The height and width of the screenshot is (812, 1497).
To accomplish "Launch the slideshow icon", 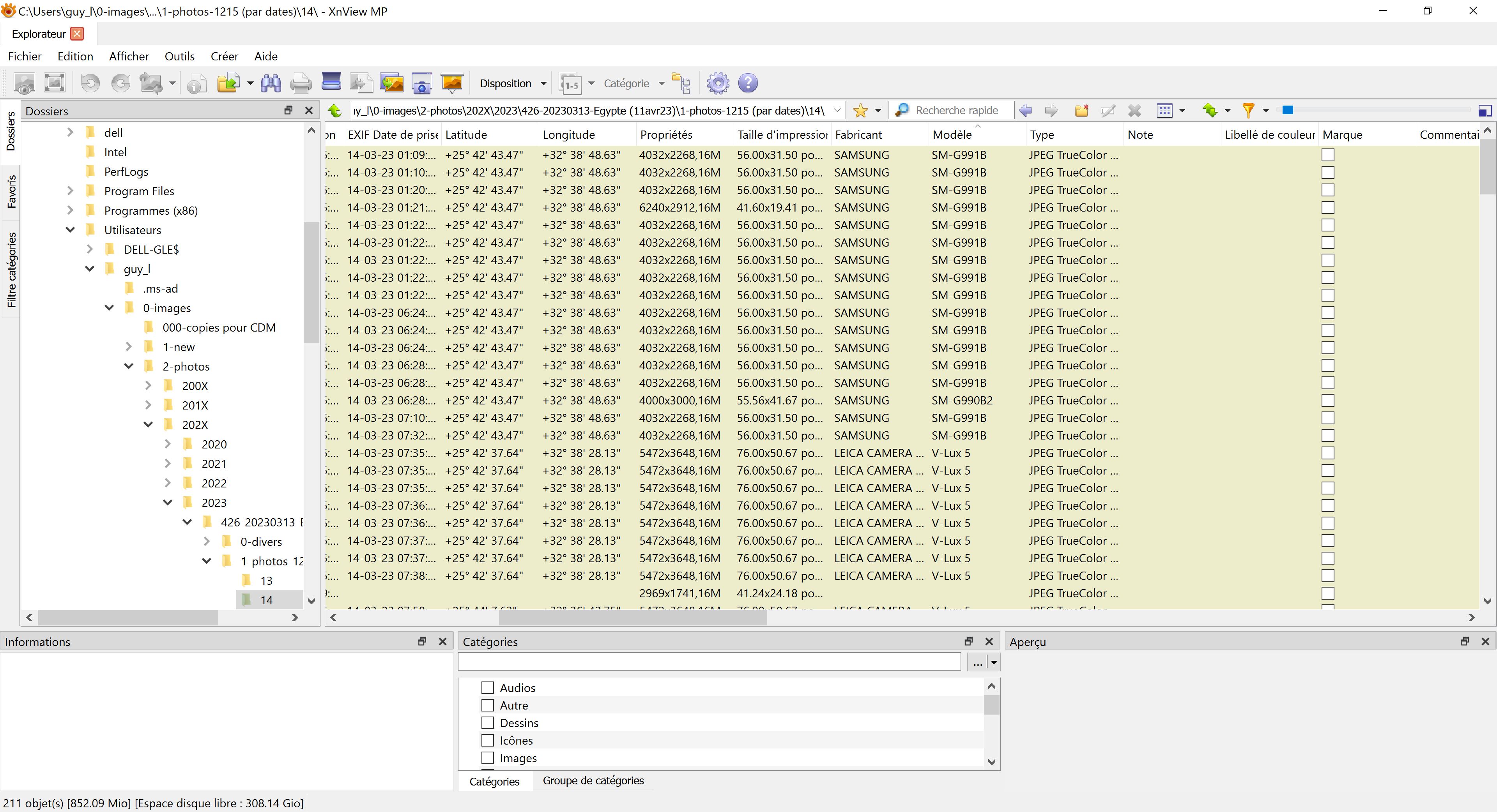I will coord(451,84).
